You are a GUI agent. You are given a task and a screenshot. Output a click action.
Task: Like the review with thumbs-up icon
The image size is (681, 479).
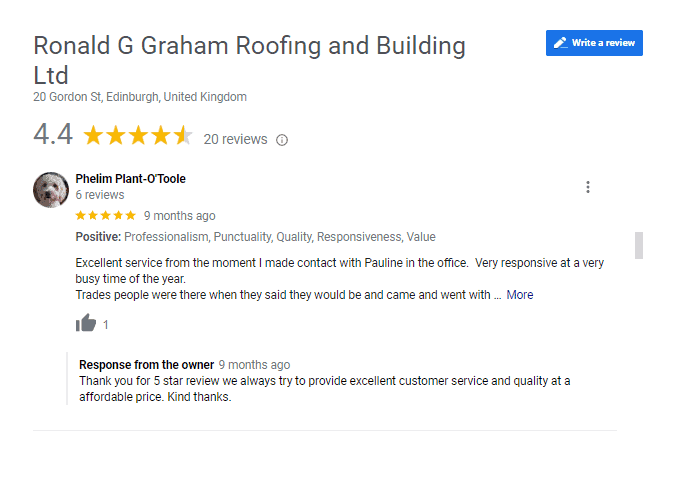click(x=86, y=323)
